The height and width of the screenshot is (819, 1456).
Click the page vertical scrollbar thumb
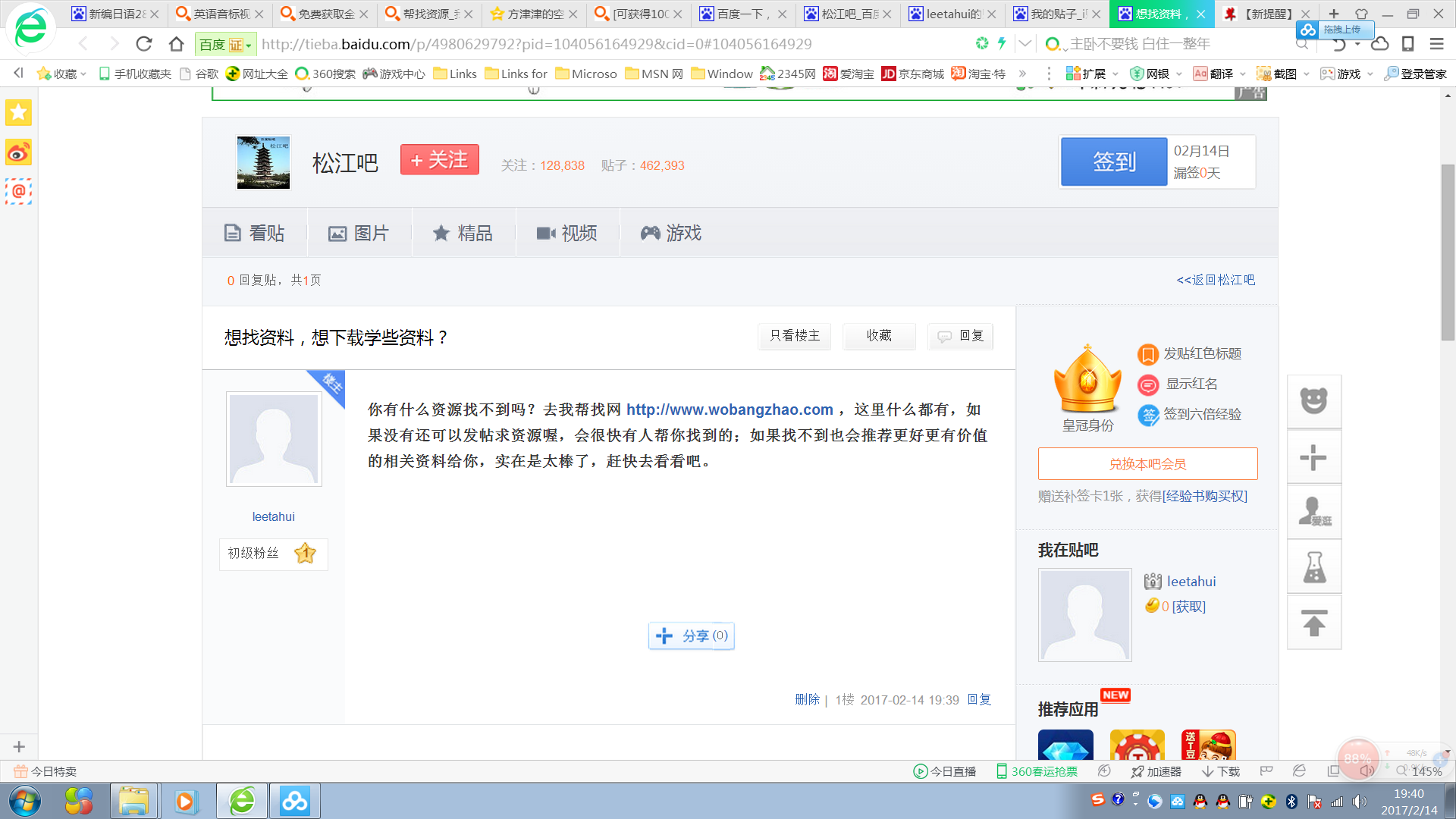[x=1448, y=252]
